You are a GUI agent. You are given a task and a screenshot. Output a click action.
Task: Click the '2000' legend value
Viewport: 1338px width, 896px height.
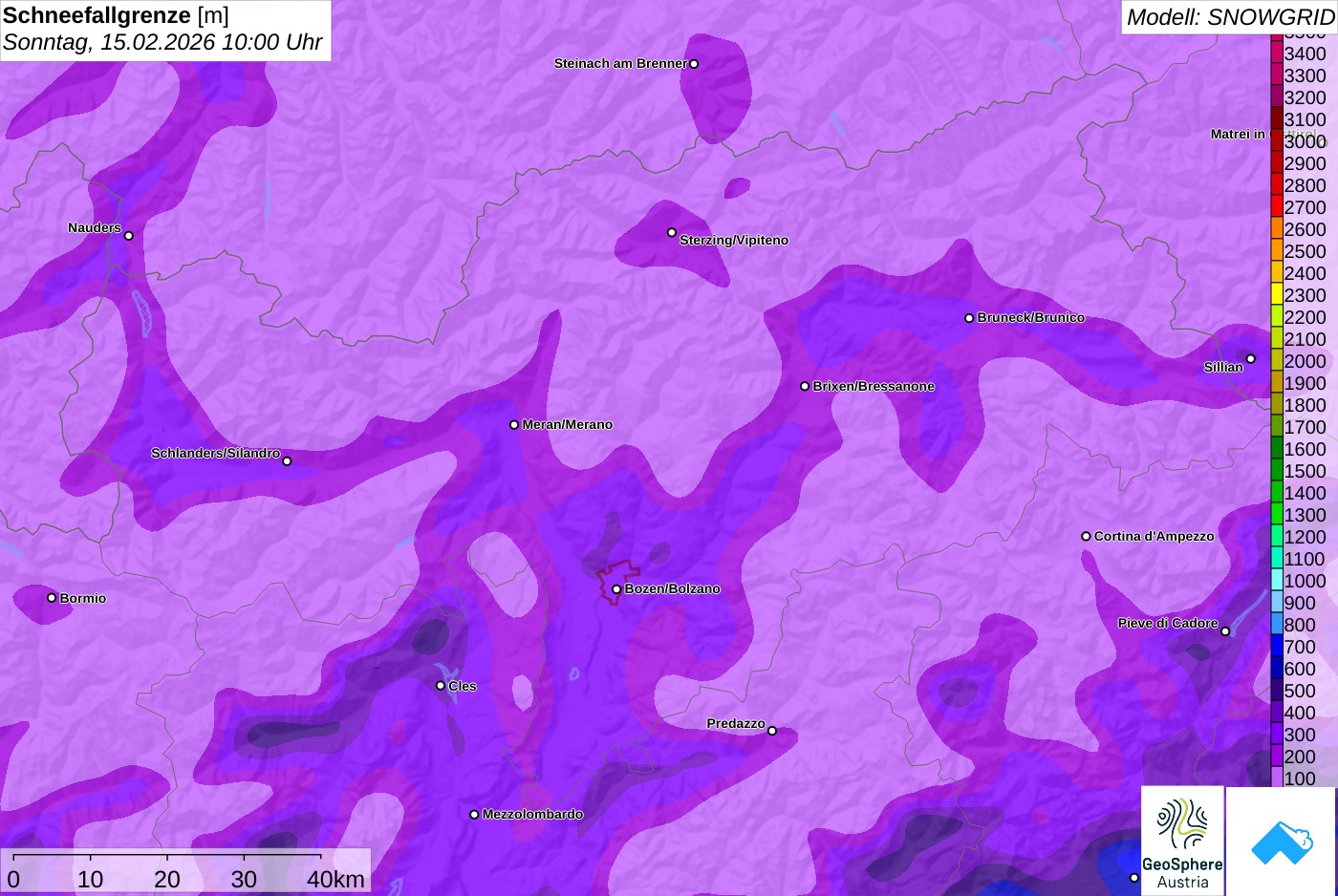point(1305,361)
